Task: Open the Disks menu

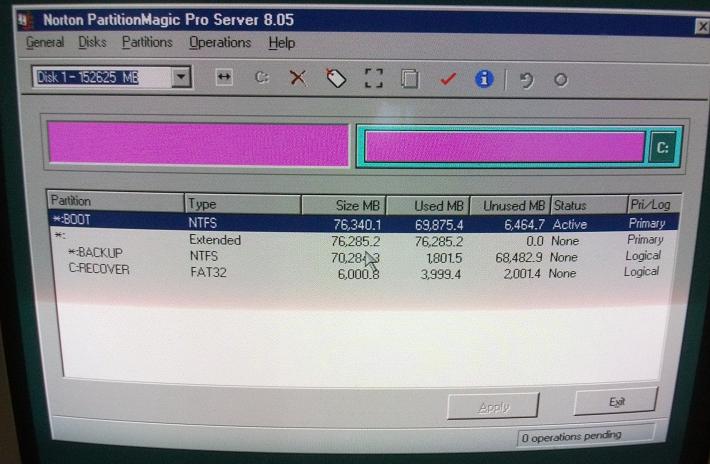Action: [92, 42]
